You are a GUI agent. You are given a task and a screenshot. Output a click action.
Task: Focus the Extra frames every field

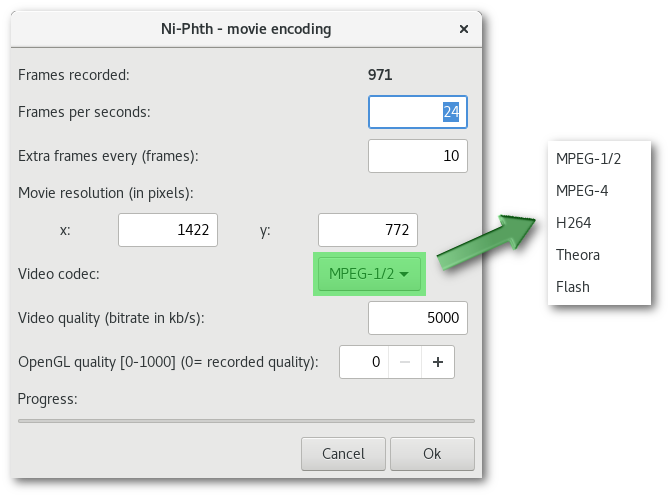tap(417, 156)
